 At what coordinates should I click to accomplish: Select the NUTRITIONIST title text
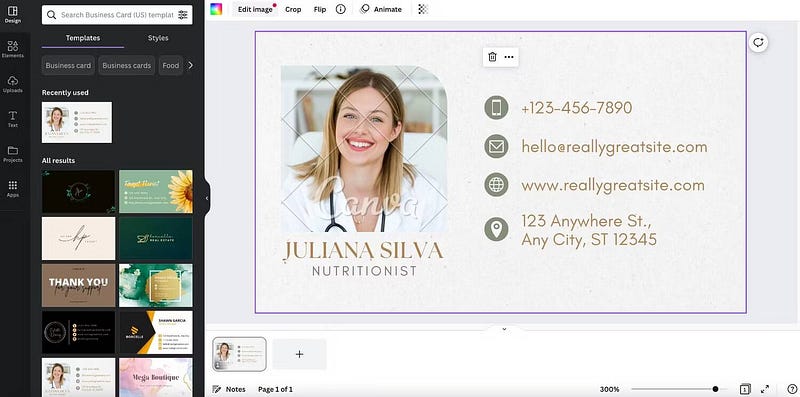tap(364, 271)
